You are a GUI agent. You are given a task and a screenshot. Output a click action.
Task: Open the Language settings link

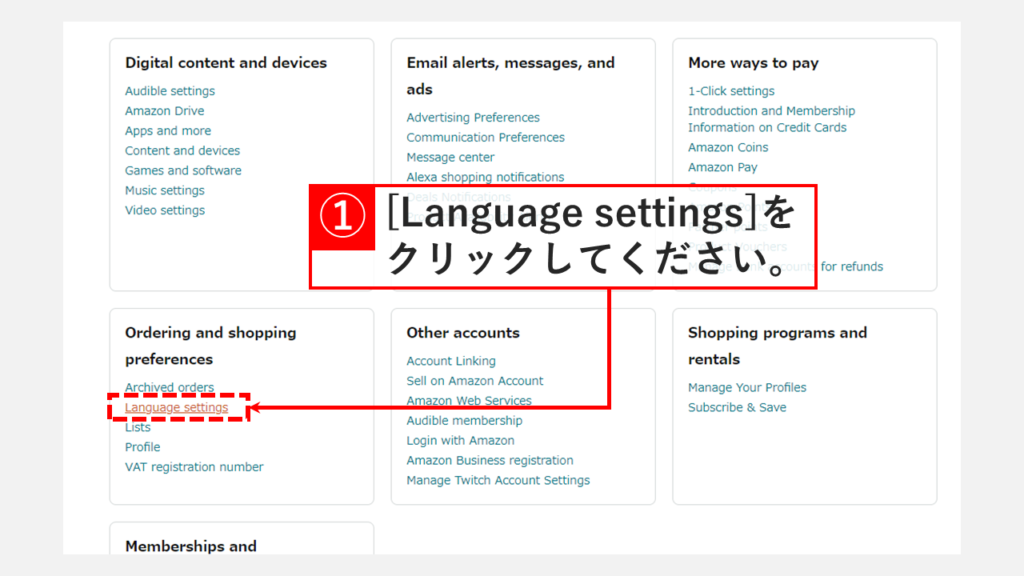[x=176, y=407]
